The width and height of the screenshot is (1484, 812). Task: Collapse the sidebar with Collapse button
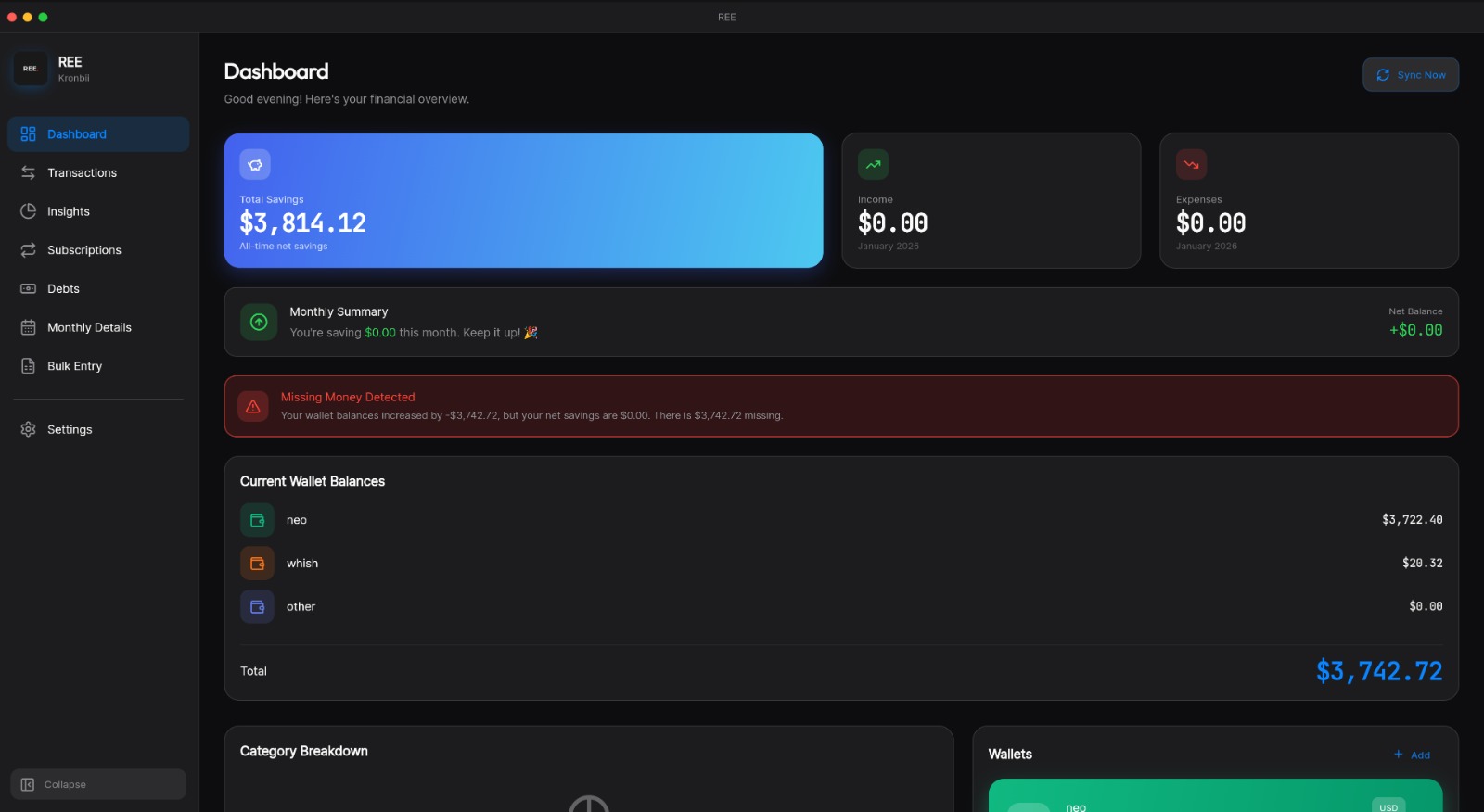pyautogui.click(x=98, y=784)
